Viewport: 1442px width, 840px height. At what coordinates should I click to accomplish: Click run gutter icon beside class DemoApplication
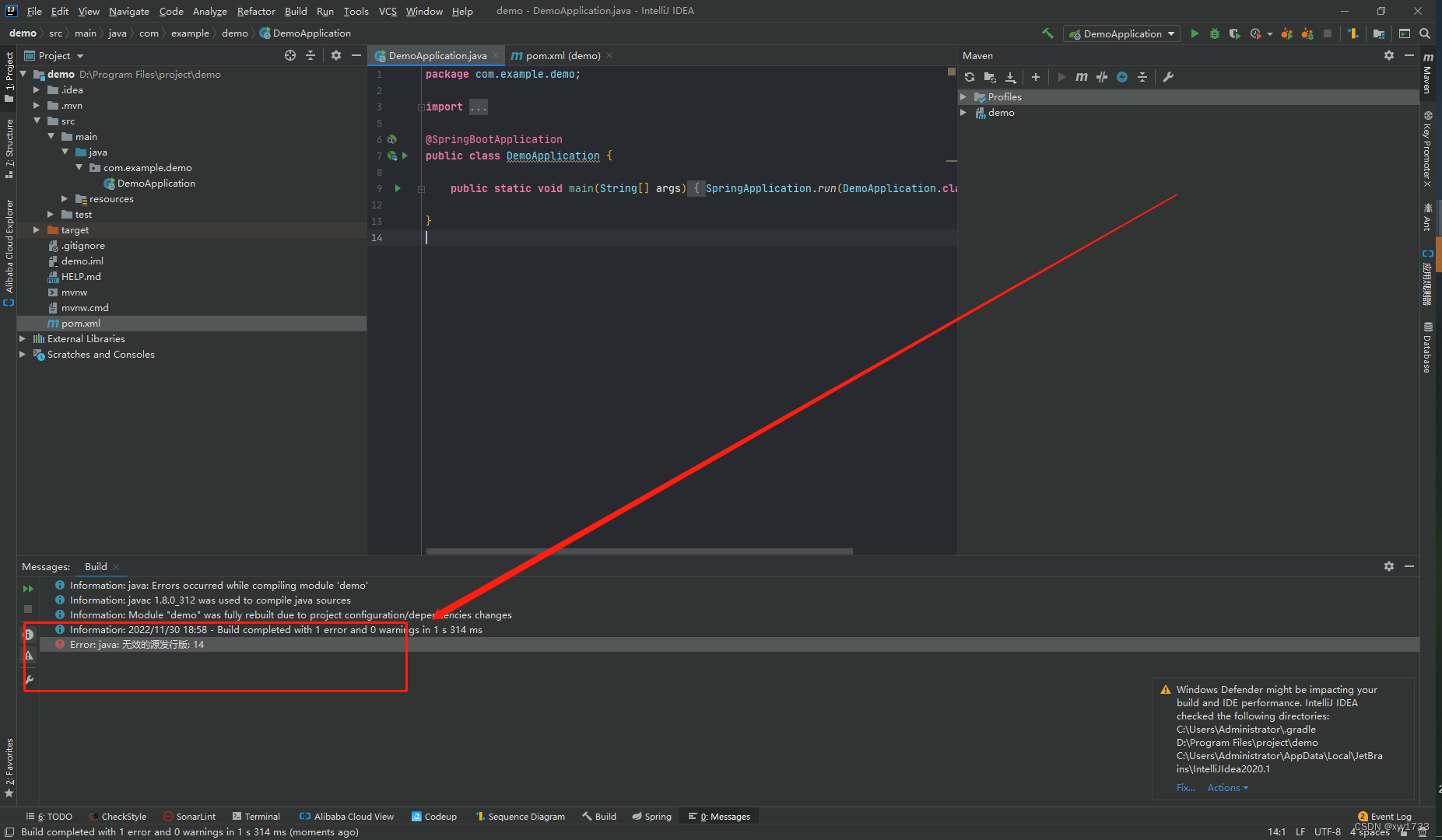click(405, 156)
